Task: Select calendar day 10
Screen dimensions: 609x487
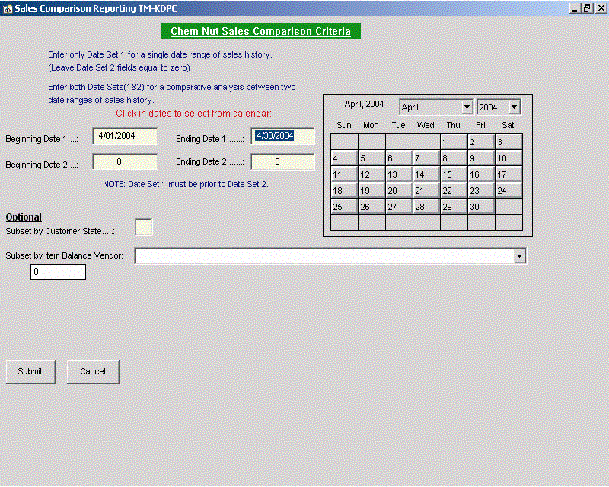Action: 509,158
